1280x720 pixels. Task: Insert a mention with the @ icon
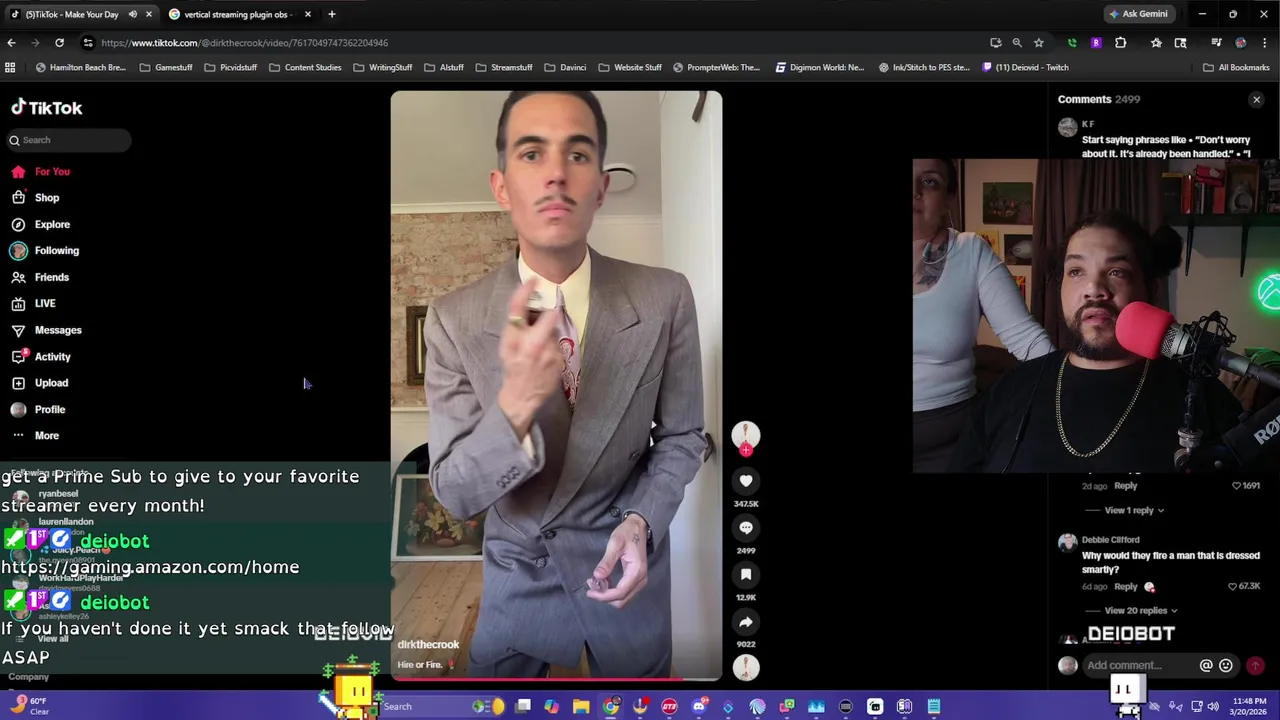1206,666
